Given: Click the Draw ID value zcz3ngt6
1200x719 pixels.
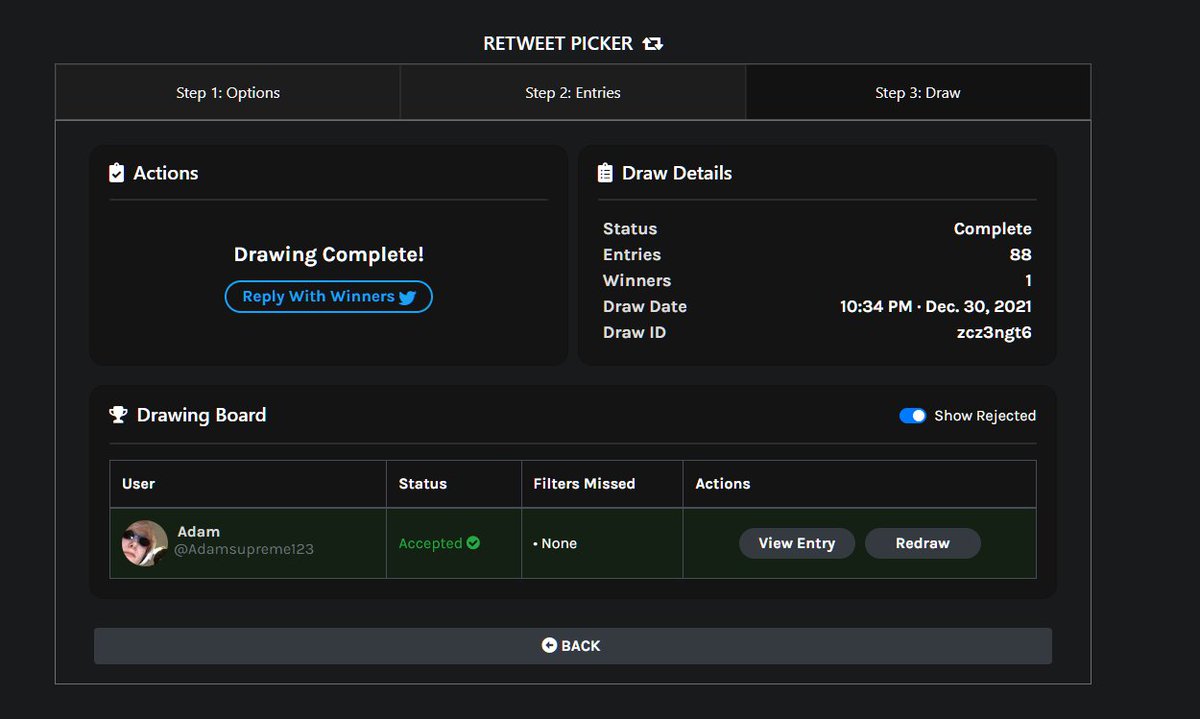Looking at the screenshot, I should tap(994, 332).
